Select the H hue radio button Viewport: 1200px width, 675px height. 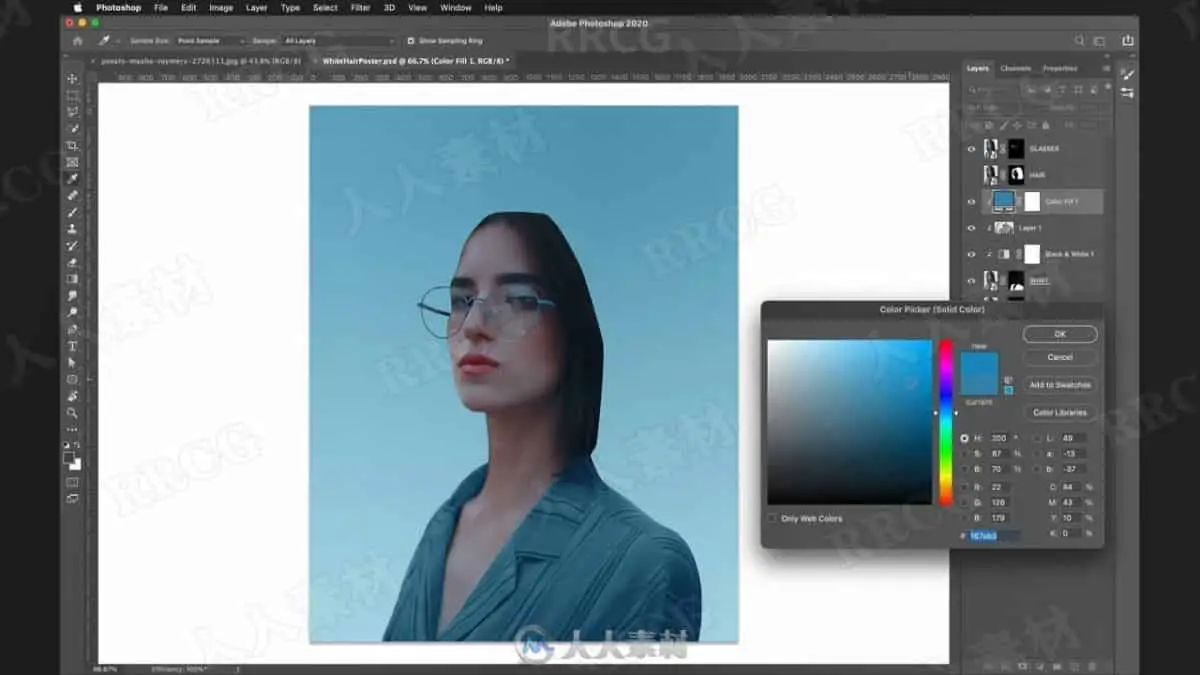pos(965,438)
